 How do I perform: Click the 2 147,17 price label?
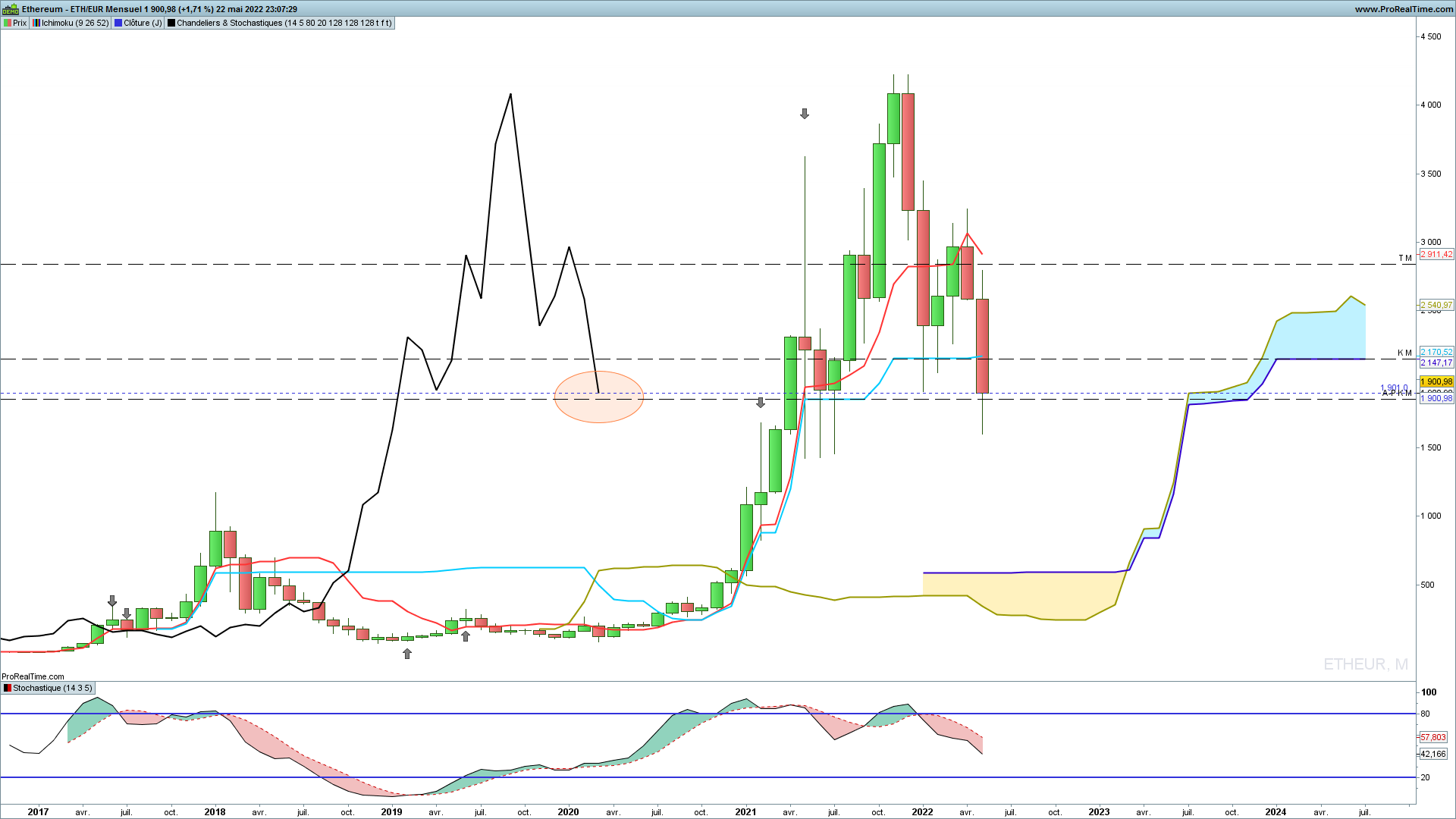pyautogui.click(x=1436, y=362)
